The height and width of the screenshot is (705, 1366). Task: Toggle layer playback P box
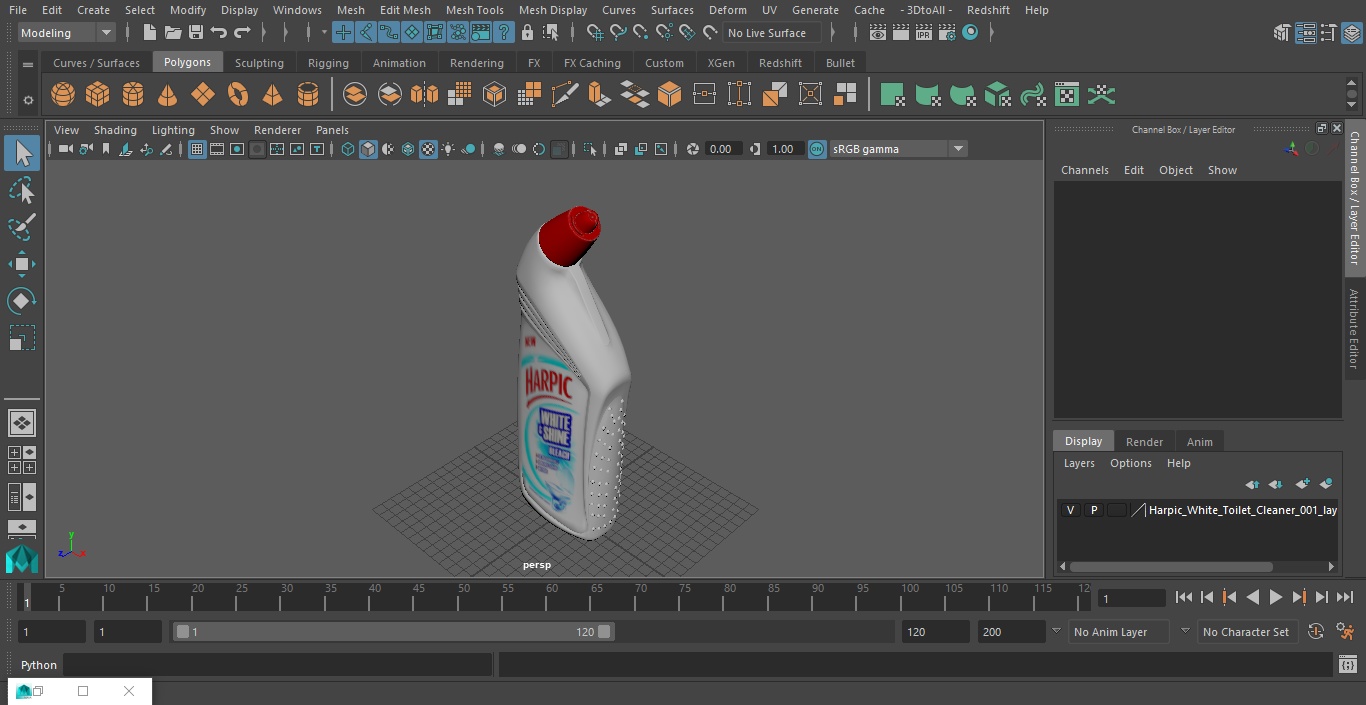[x=1094, y=510]
